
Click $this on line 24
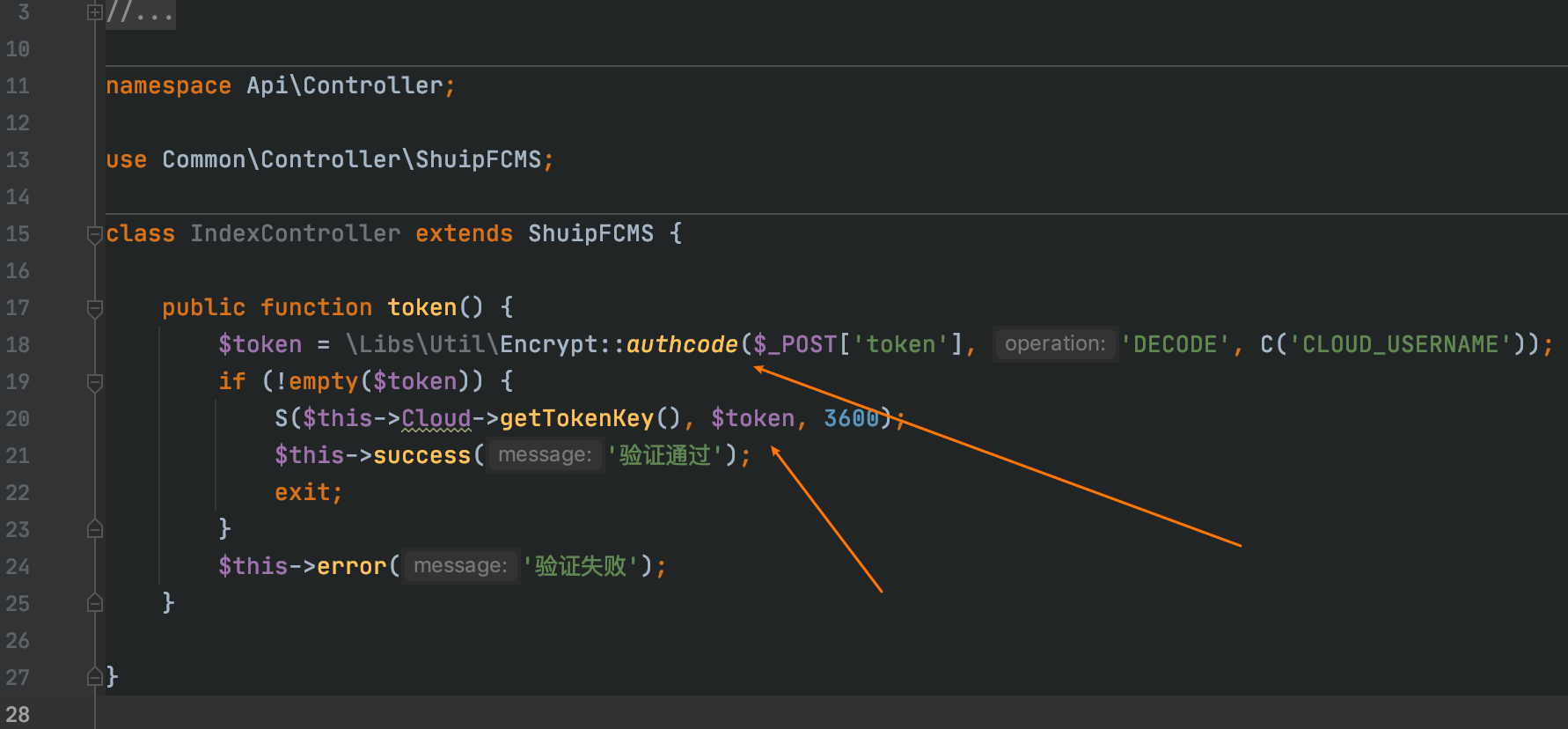253,566
